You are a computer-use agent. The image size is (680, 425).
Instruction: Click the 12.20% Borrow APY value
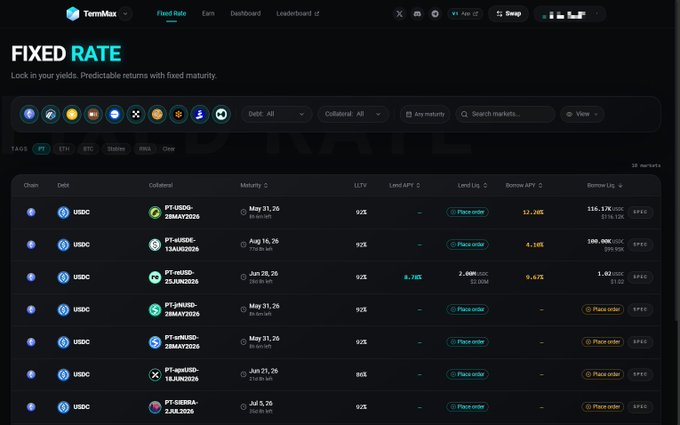(533, 212)
